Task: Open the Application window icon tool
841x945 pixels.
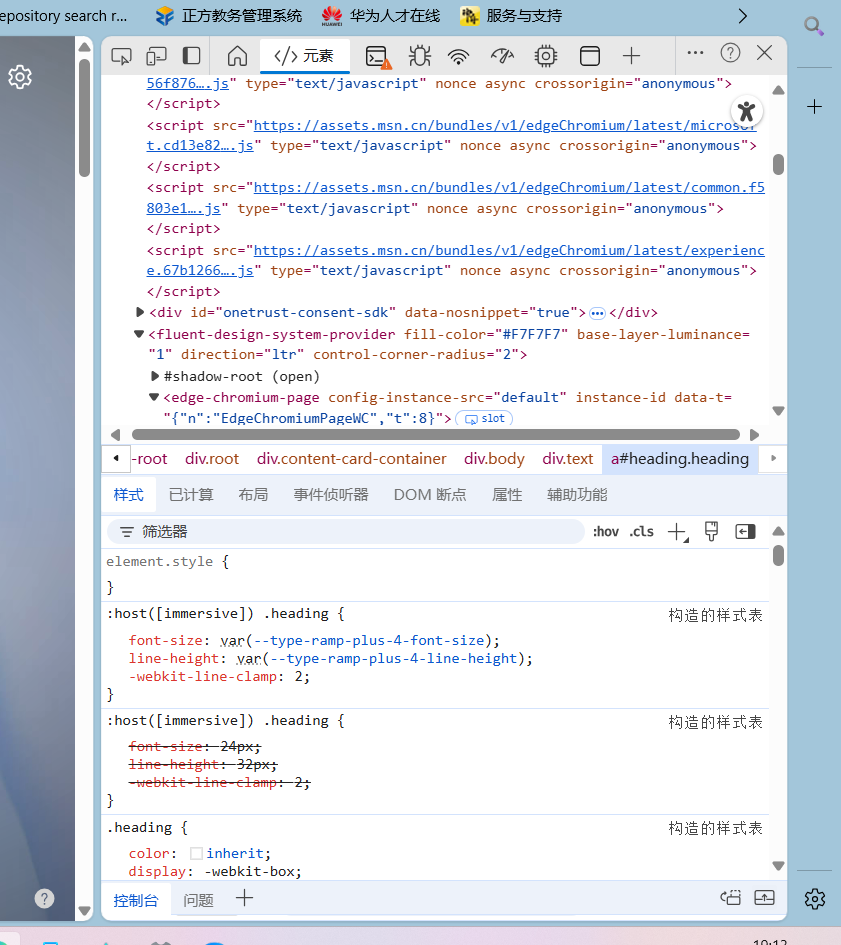Action: click(590, 56)
